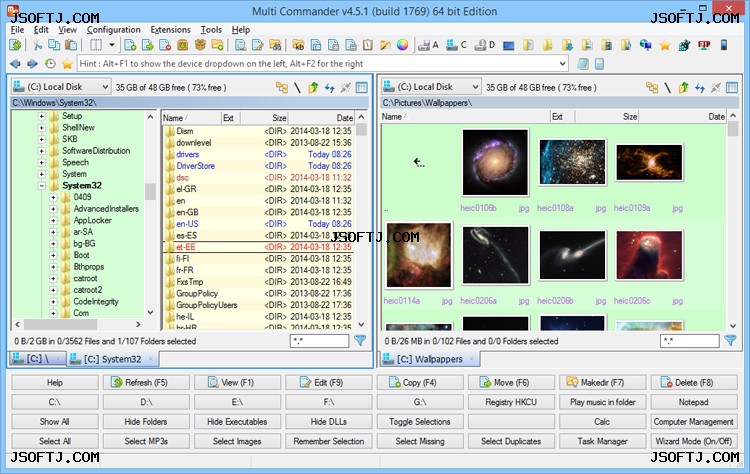This screenshot has height=474, width=750.
Task: Click the color wheel icon in the toolbar
Action: 403,45
